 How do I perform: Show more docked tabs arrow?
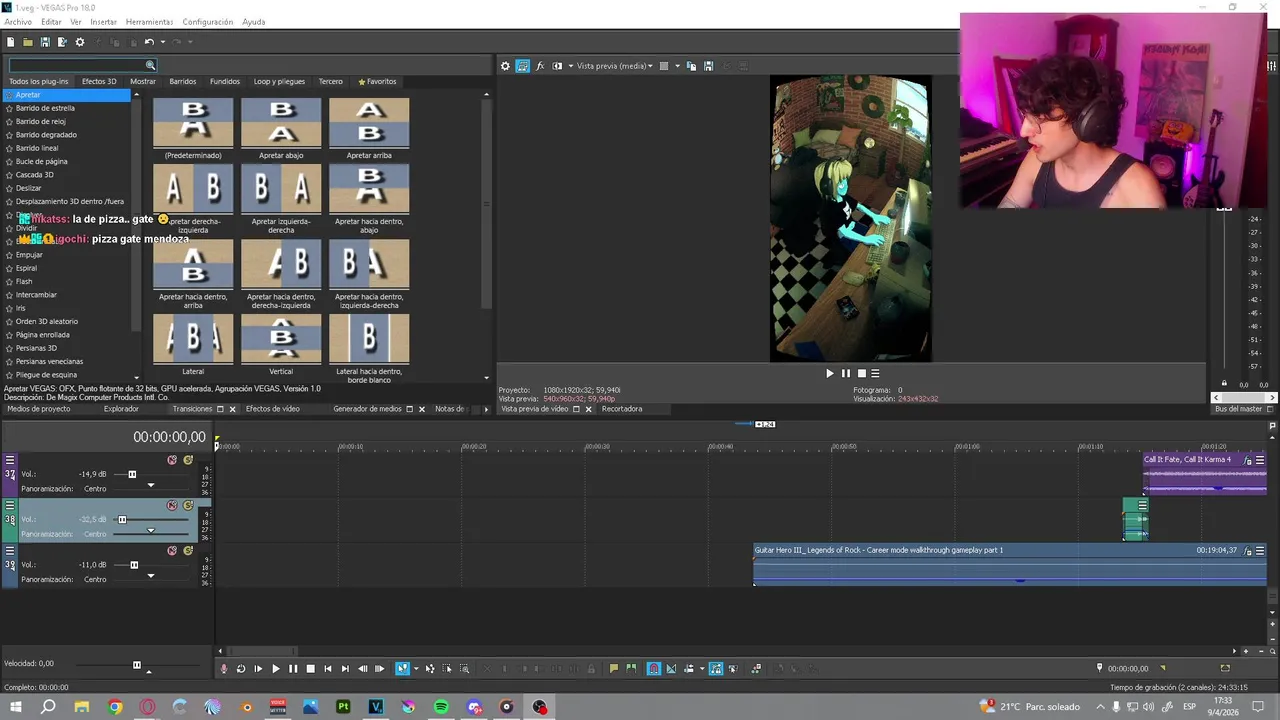487,409
